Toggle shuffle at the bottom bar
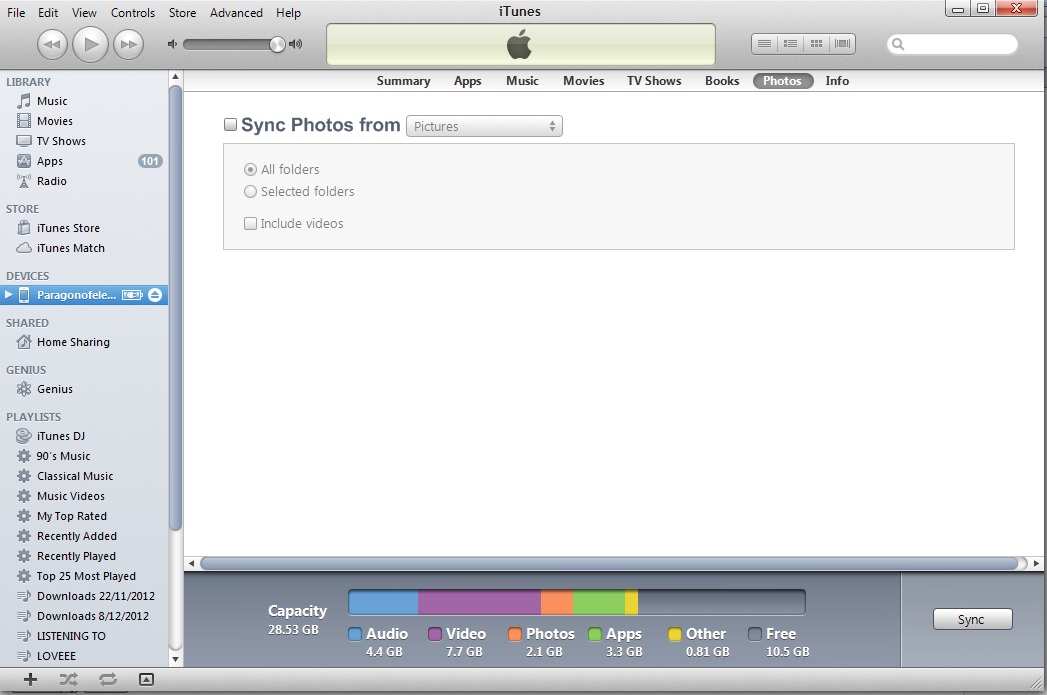The image size is (1047, 695). 68,680
